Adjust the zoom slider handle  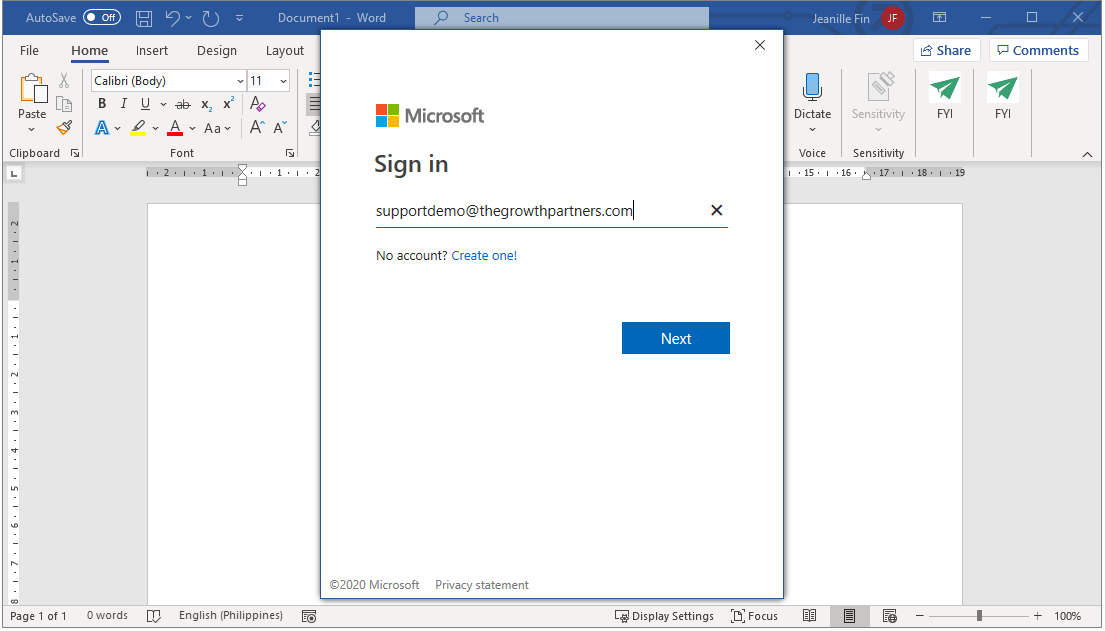(979, 616)
